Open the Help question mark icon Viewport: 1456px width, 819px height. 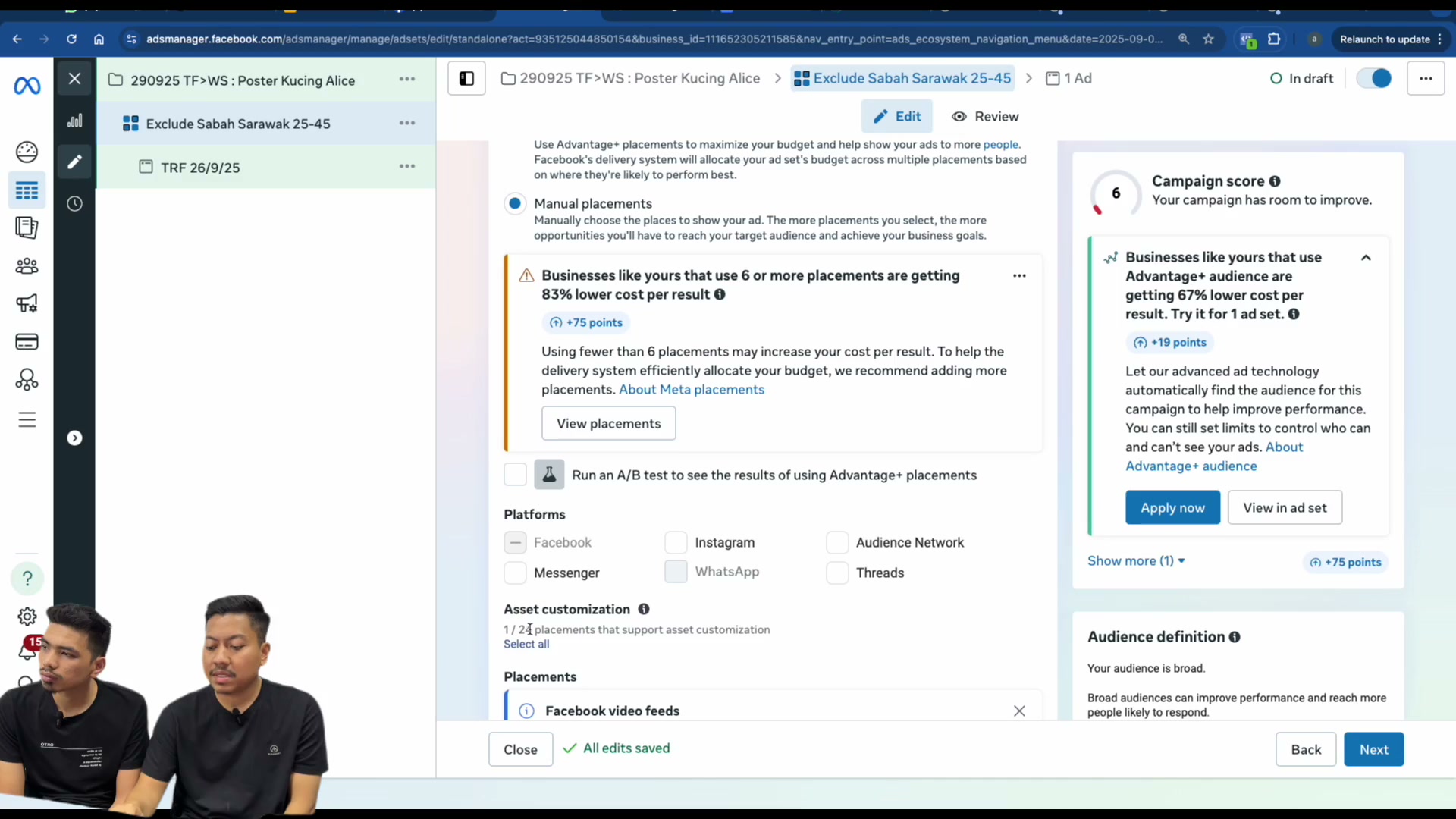27,579
